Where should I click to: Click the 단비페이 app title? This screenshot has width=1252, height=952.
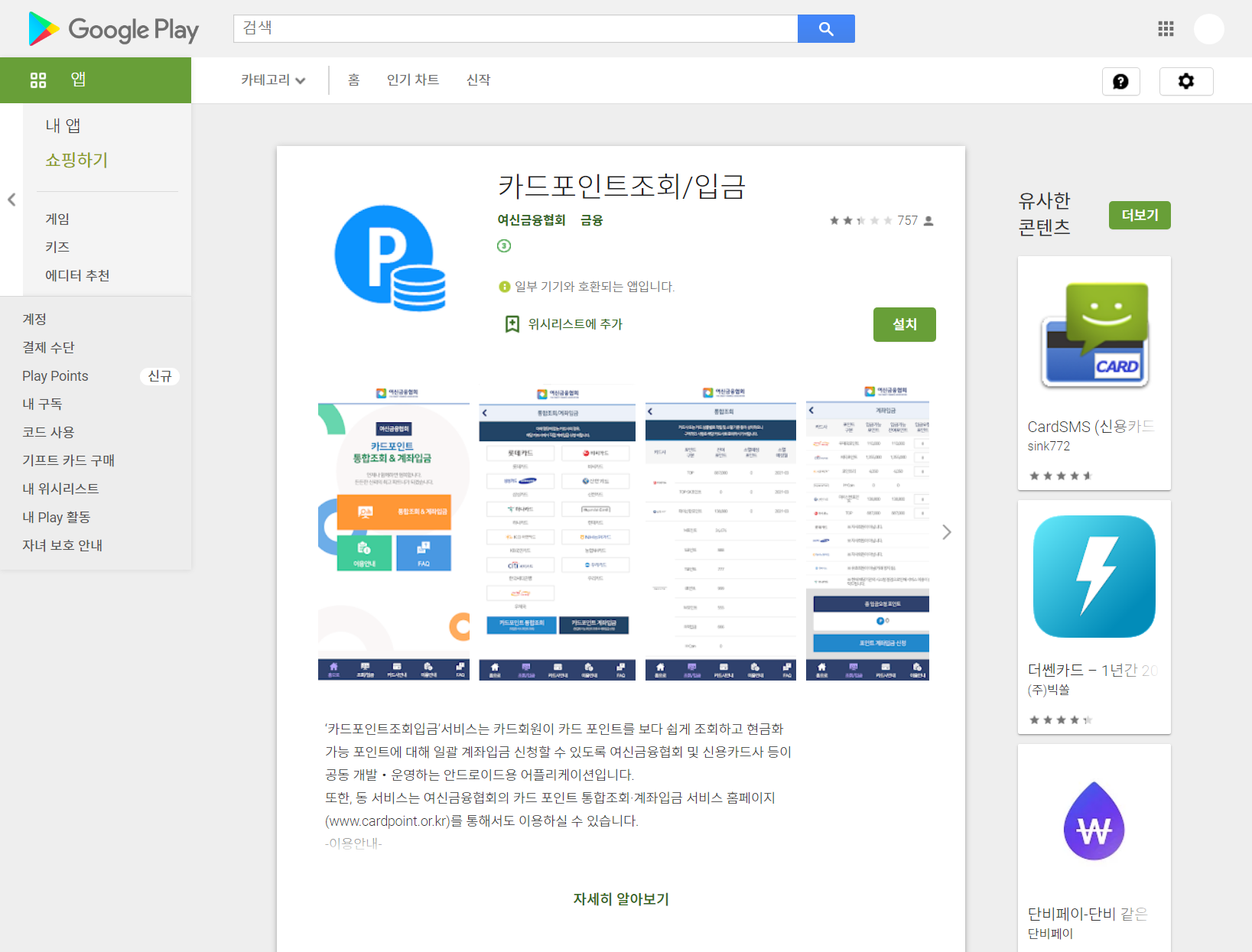1088,914
